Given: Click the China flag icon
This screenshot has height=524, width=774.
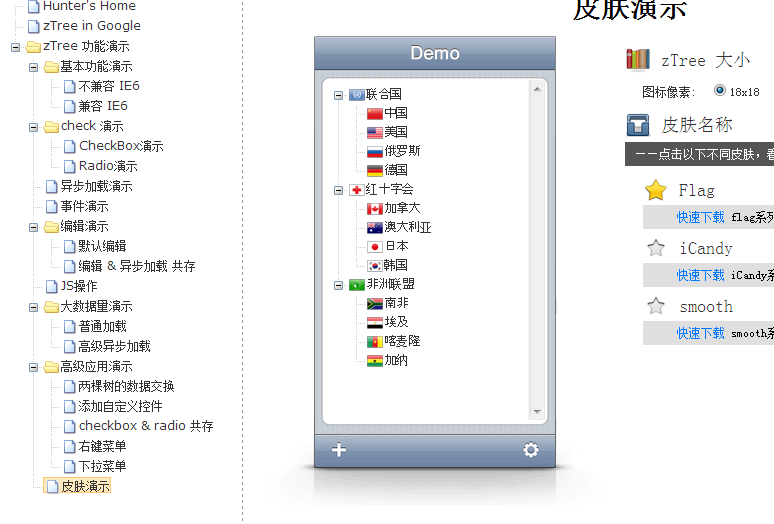Looking at the screenshot, I should pyautogui.click(x=375, y=114).
